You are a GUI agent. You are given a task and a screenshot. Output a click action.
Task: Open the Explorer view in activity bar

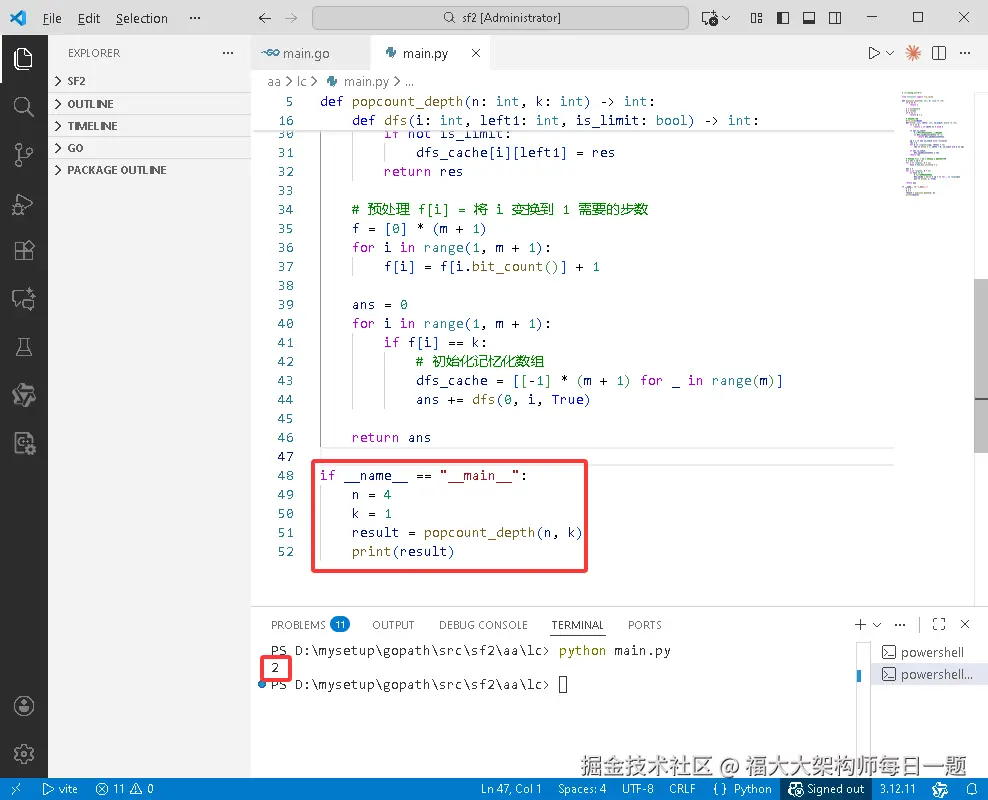point(23,59)
